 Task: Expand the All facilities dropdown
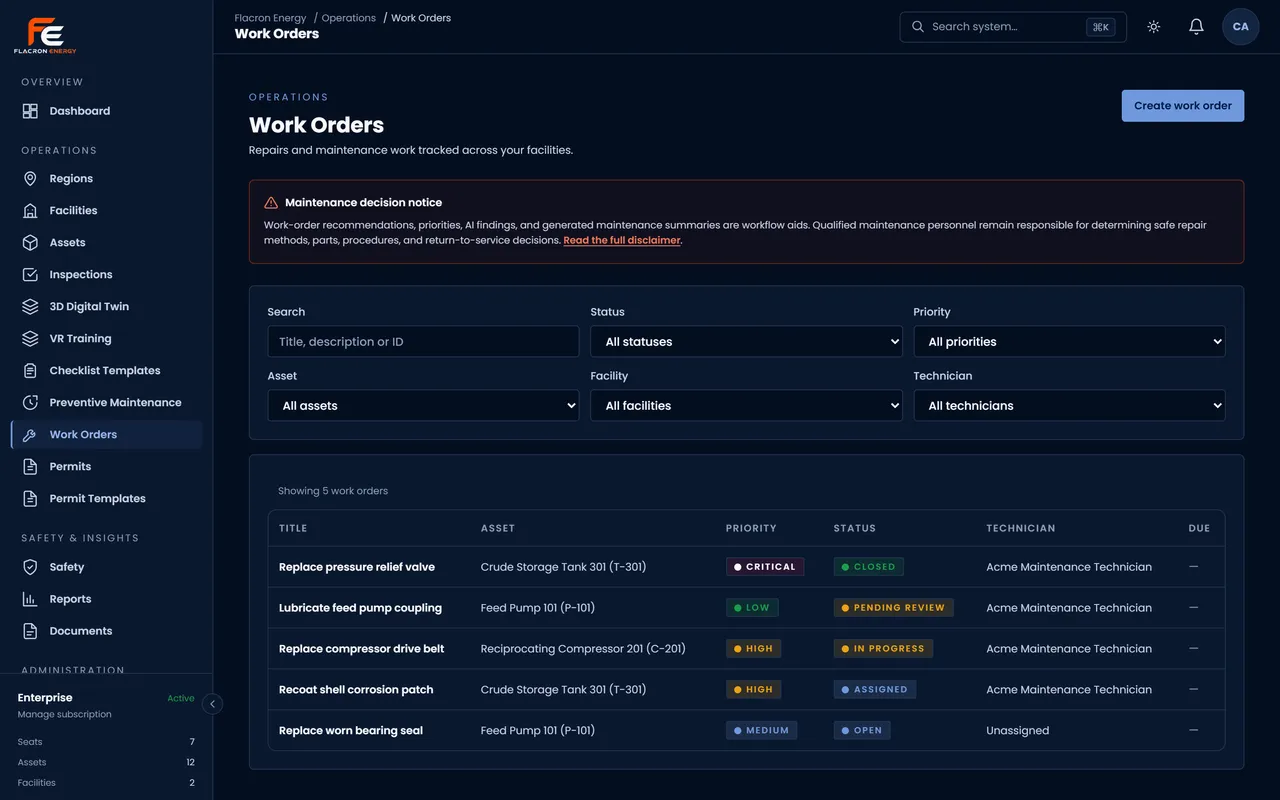(747, 406)
